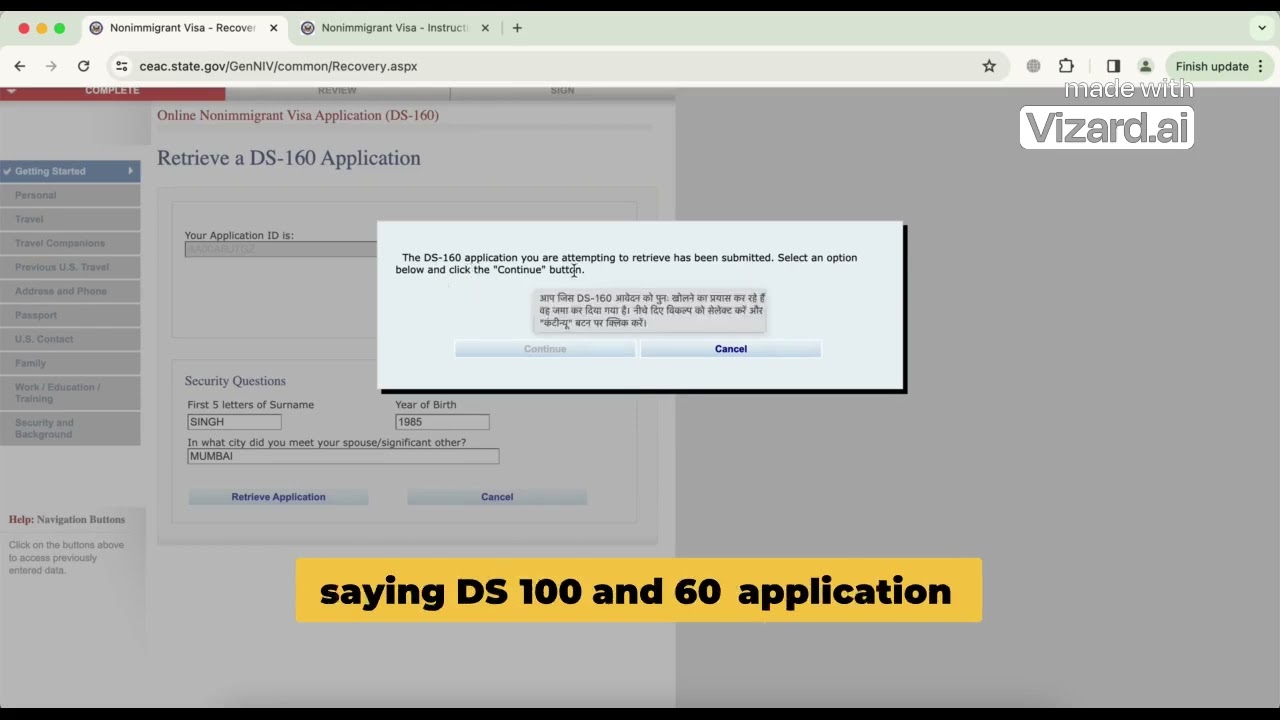Screen dimensions: 1280x720
Task: Close the Nonimmigrant Visa - Recovery tab
Action: coord(274,28)
